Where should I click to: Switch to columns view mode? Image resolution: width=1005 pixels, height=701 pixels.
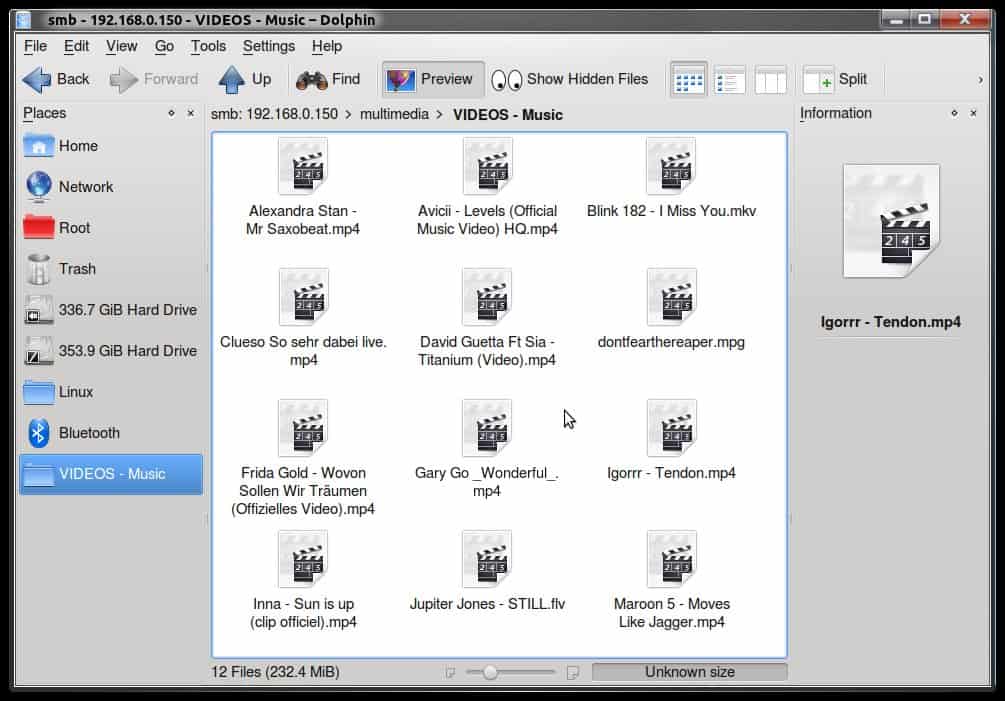pos(770,80)
